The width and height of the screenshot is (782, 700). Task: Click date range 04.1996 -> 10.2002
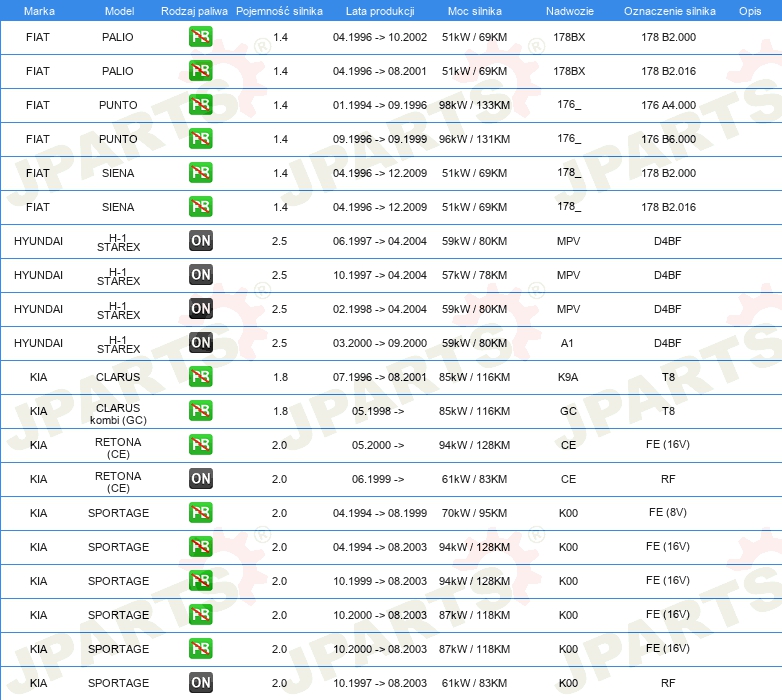(380, 37)
